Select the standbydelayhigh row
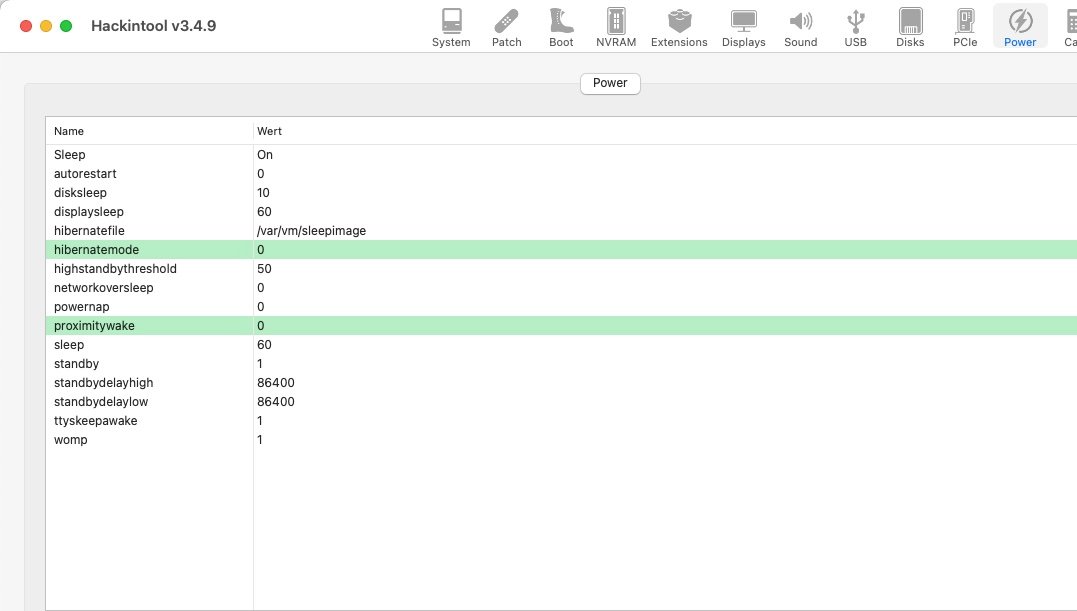Image resolution: width=1077 pixels, height=611 pixels. pos(561,382)
